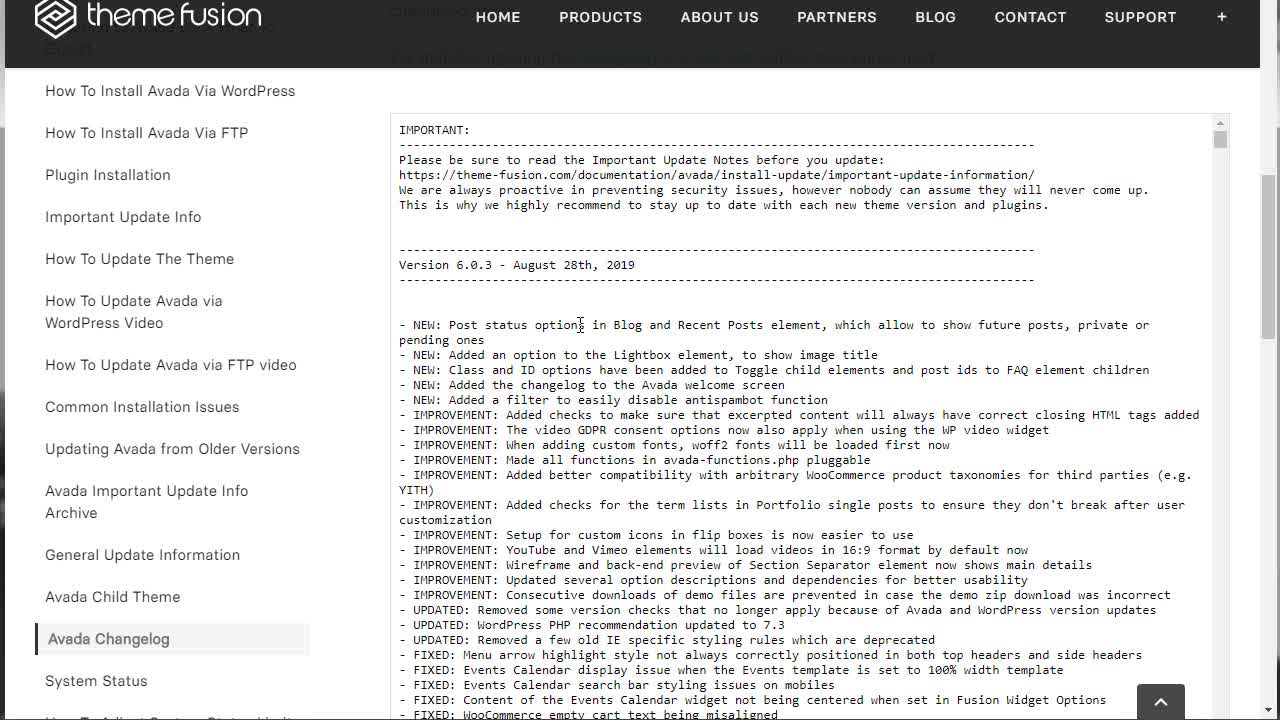Screen dimensions: 1280x720
Task: Open the plus menu in navigation
Action: pos(1222,17)
